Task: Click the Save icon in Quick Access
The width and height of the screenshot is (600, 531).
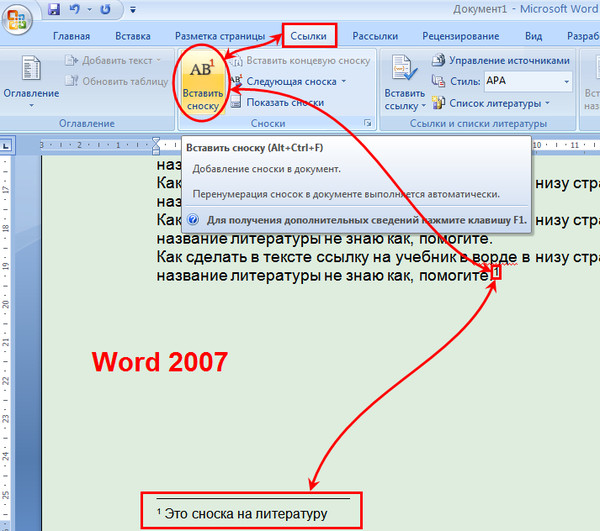Action: coord(54,9)
